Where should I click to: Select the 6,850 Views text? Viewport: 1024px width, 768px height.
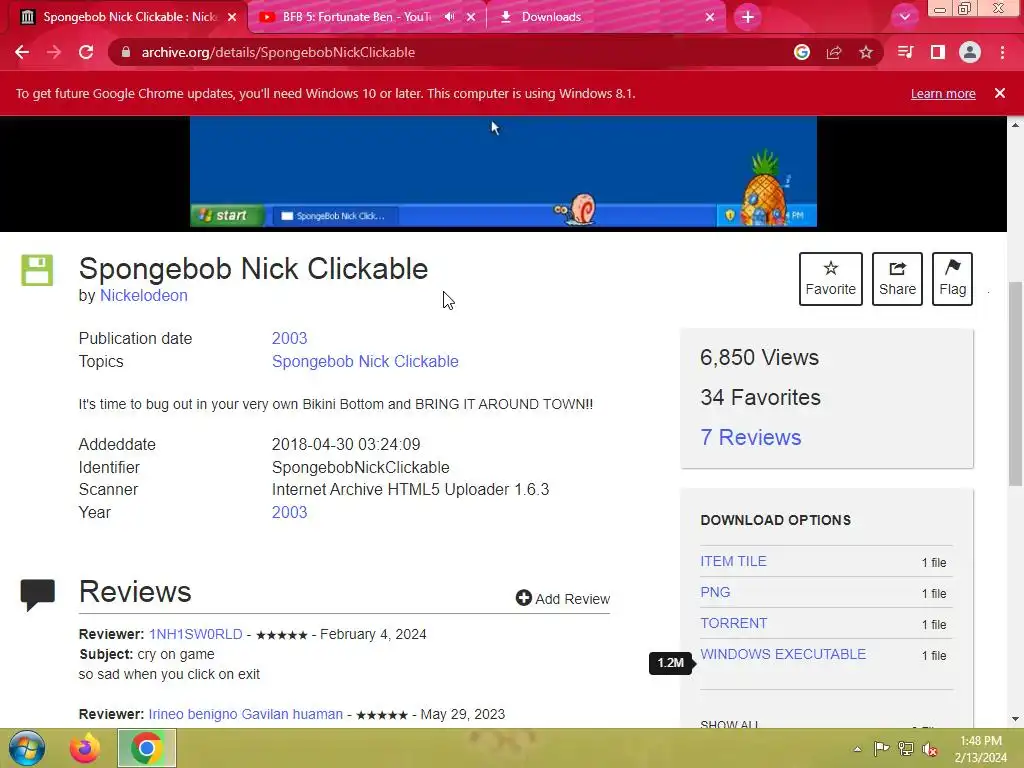click(759, 357)
